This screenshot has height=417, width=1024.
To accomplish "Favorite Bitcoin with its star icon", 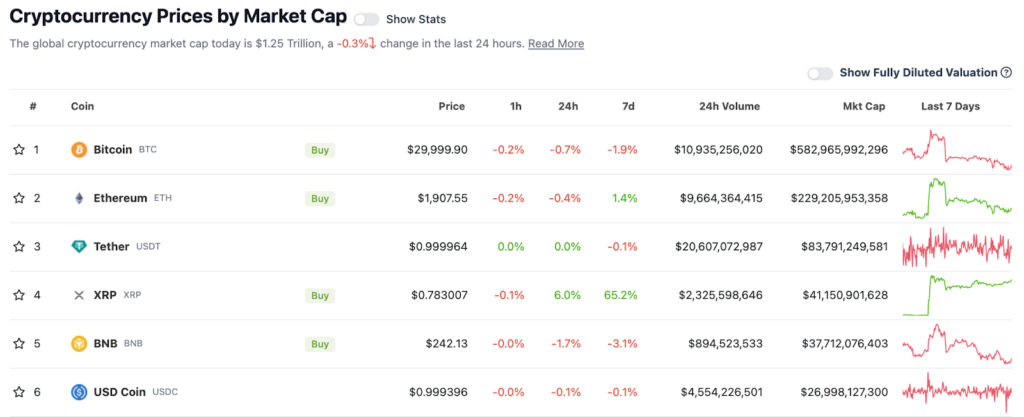I will coord(19,150).
